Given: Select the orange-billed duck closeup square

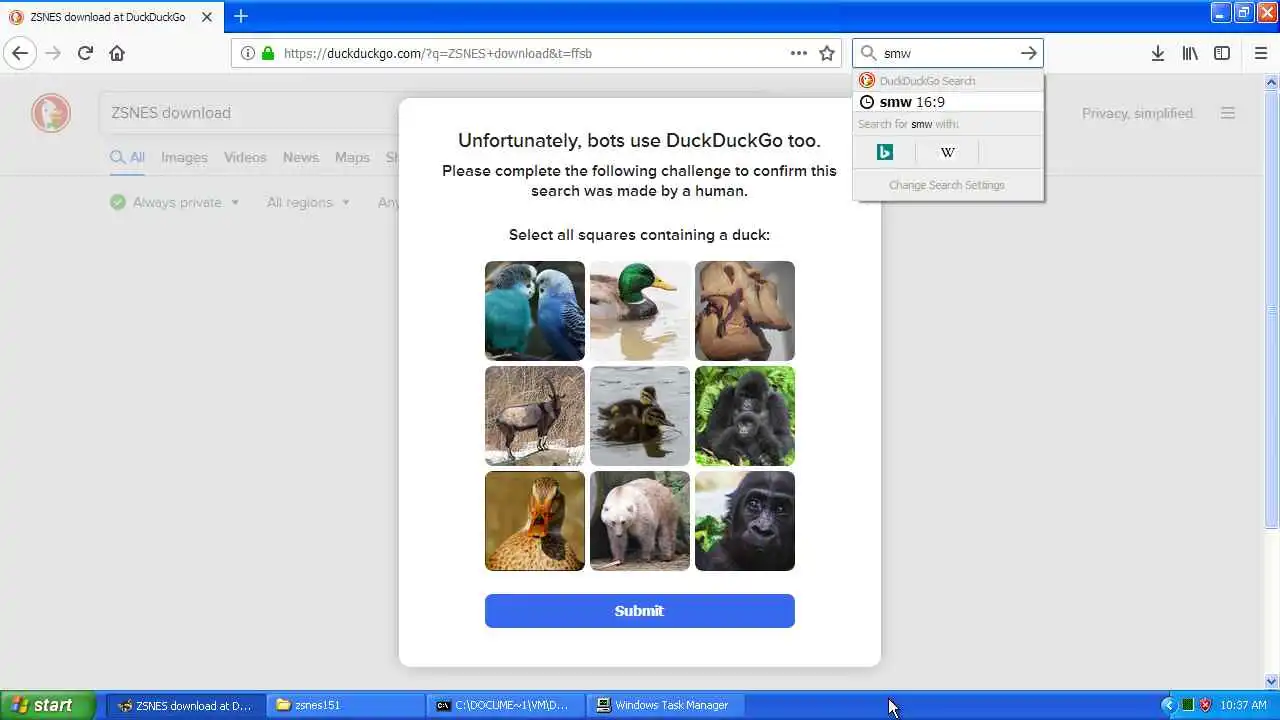Looking at the screenshot, I should (535, 521).
